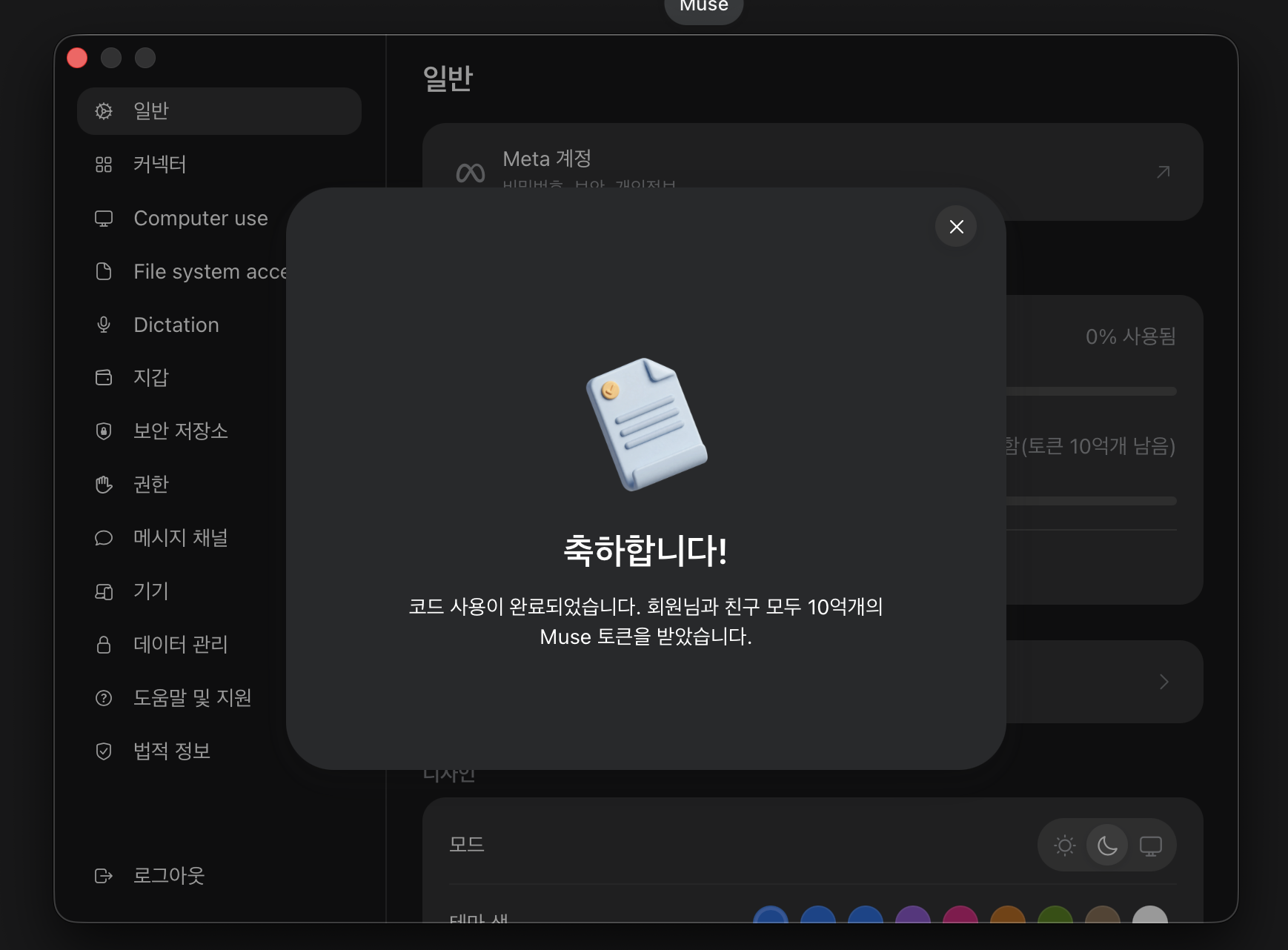Open the 커넥터 grid icon in sidebar
1288x950 pixels.
(104, 165)
